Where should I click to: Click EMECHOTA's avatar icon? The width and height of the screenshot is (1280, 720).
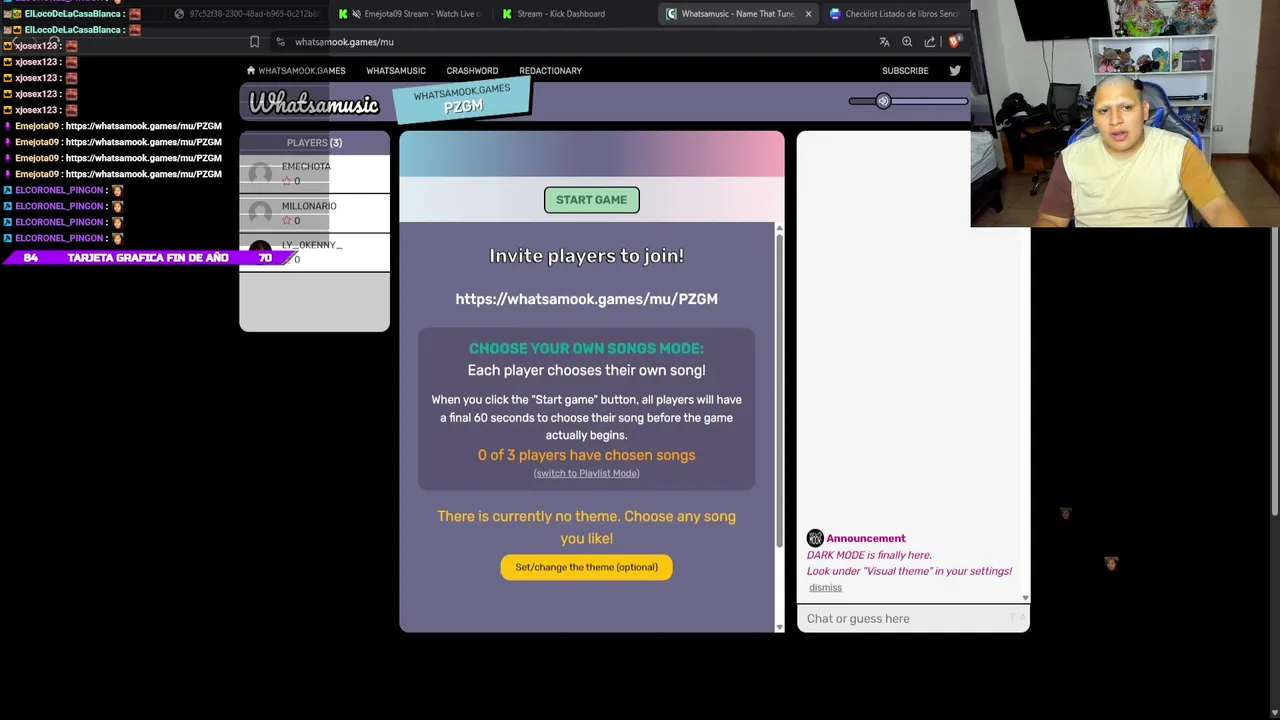click(x=260, y=174)
